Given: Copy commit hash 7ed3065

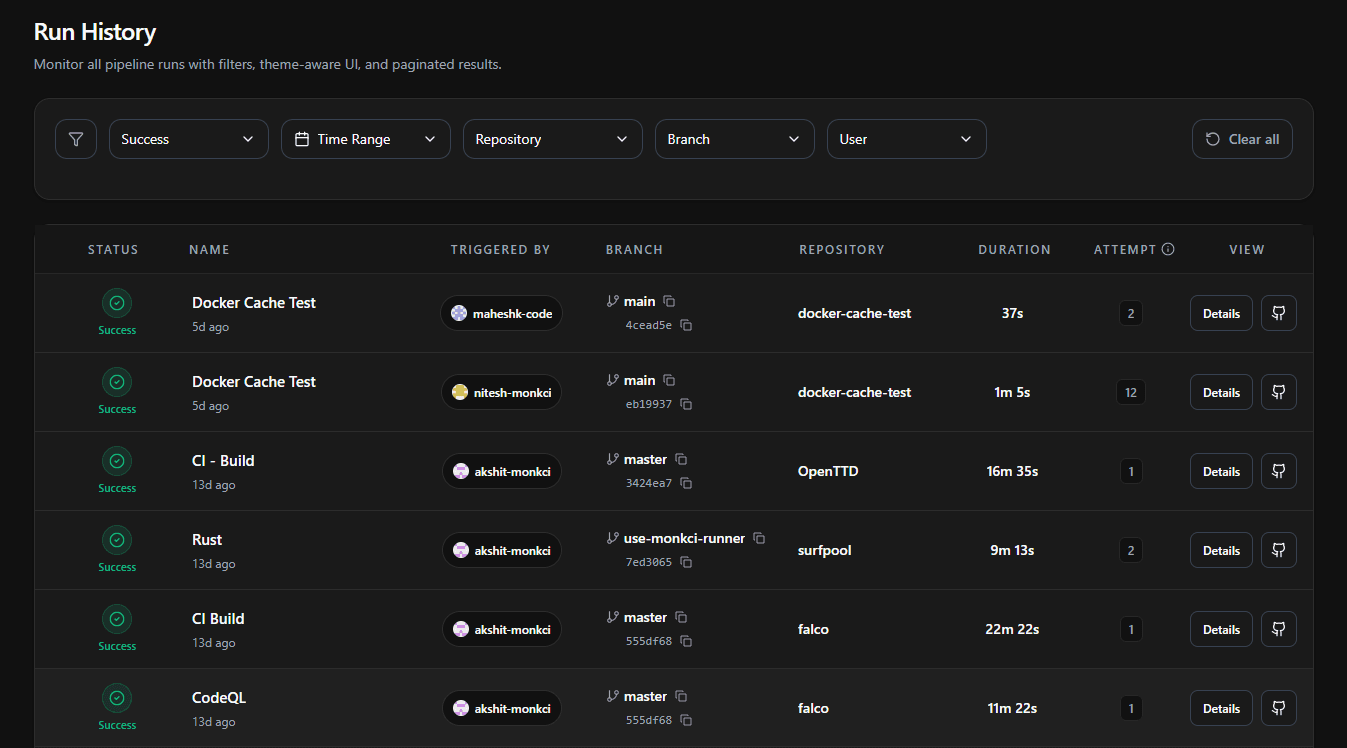Looking at the screenshot, I should (687, 562).
